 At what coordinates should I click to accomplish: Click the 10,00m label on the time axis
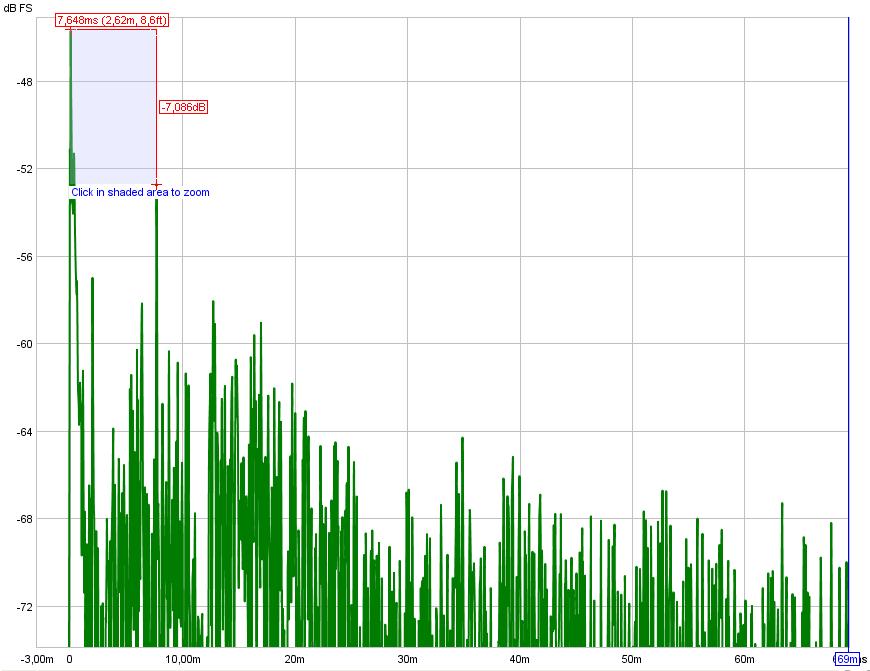(182, 660)
